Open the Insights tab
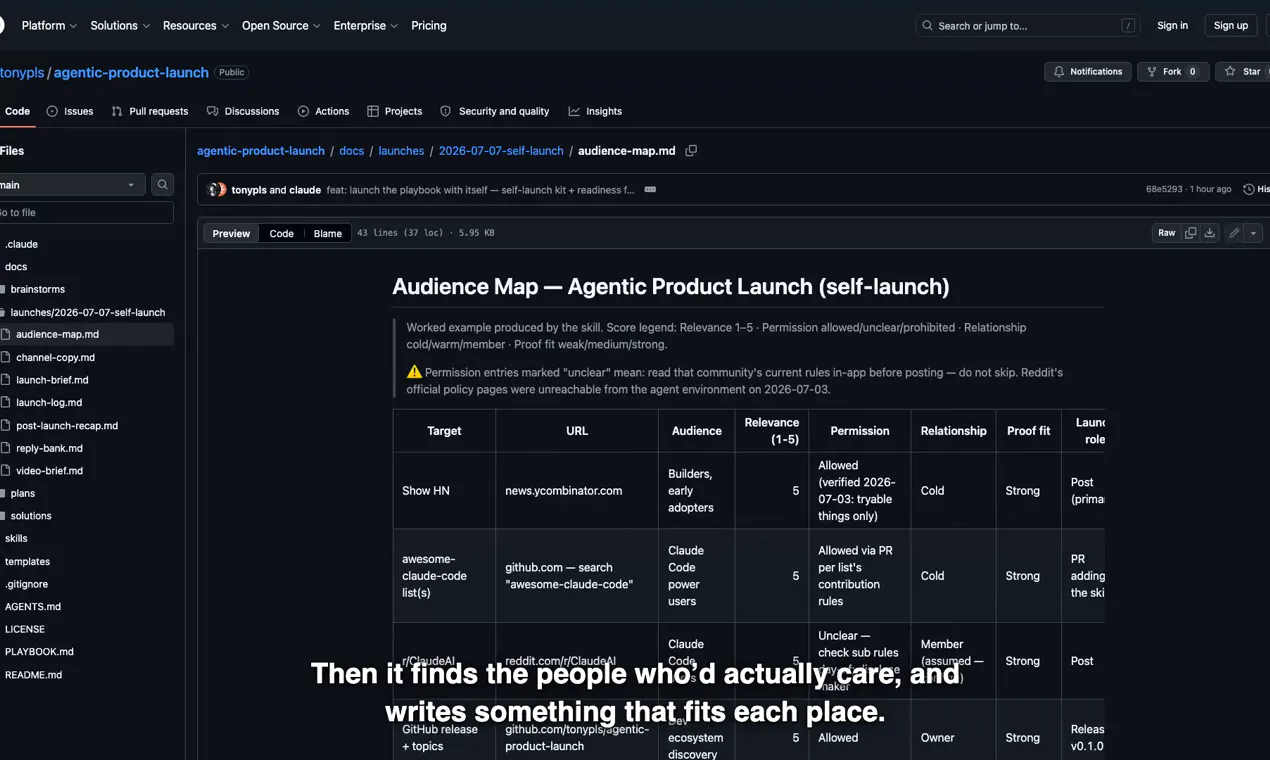Screen dimensions: 1270x760 595,111
